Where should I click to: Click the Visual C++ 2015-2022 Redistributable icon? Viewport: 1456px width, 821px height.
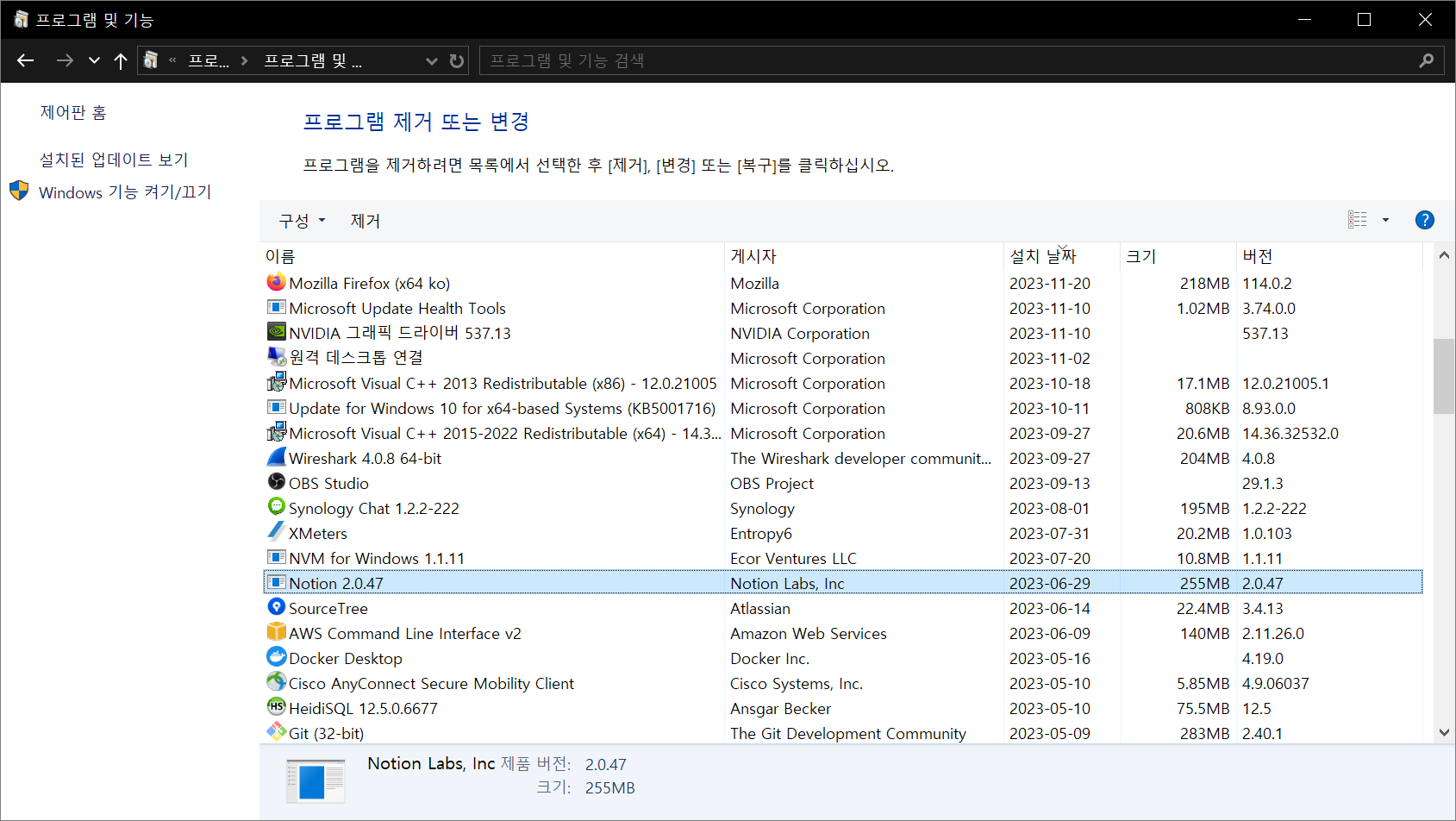(x=276, y=432)
